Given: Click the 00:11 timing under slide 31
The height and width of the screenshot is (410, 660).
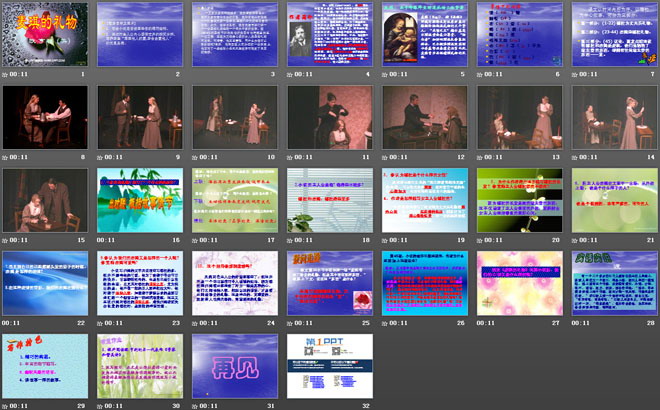Looking at the screenshot, I should (x=208, y=406).
